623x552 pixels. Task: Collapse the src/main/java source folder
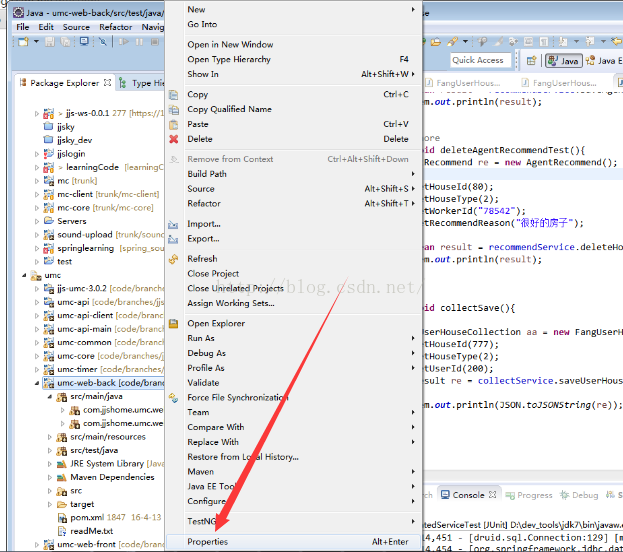point(50,397)
